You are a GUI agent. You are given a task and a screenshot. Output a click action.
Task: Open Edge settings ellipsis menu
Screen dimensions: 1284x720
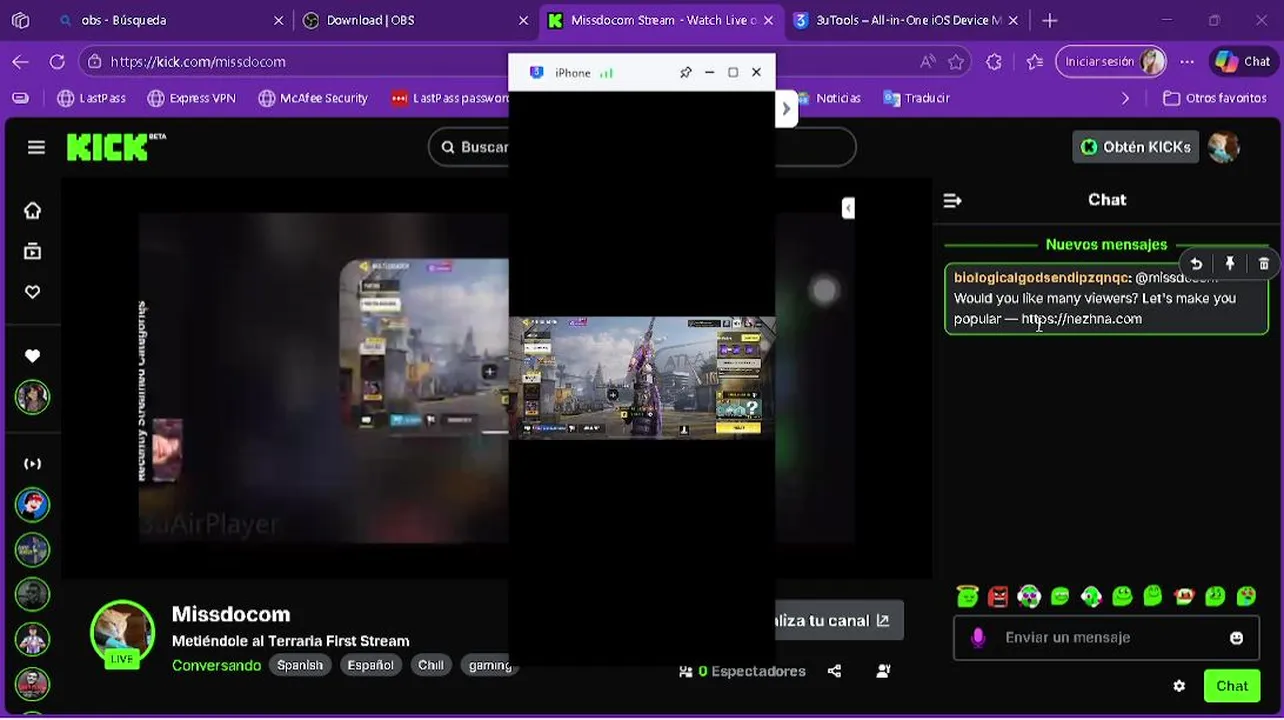pos(1187,61)
